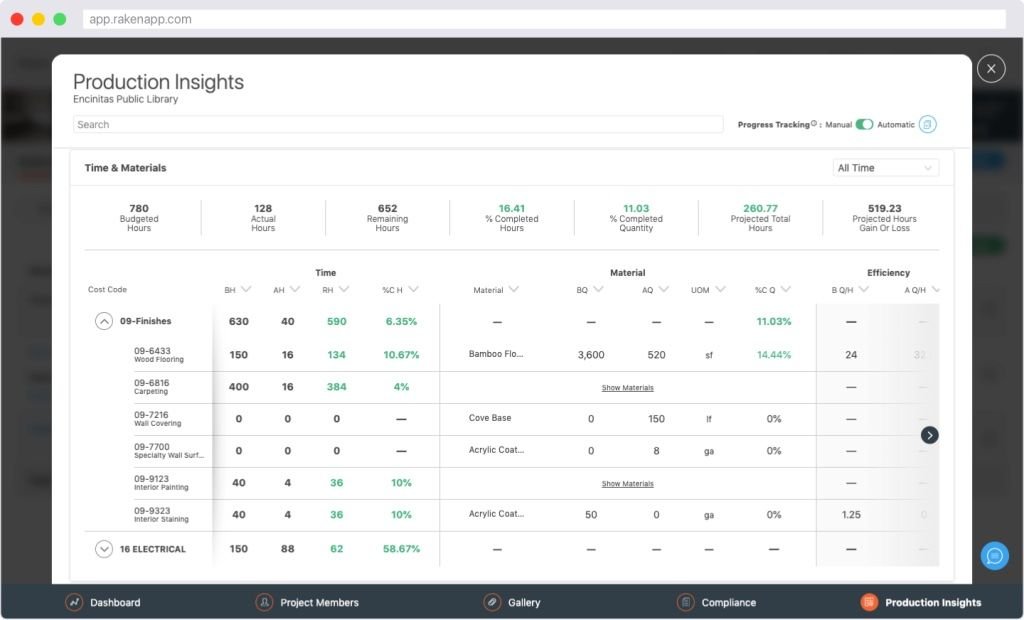Expand the 16 ELECTRICAL cost code group
This screenshot has width=1024, height=620.
[103, 549]
